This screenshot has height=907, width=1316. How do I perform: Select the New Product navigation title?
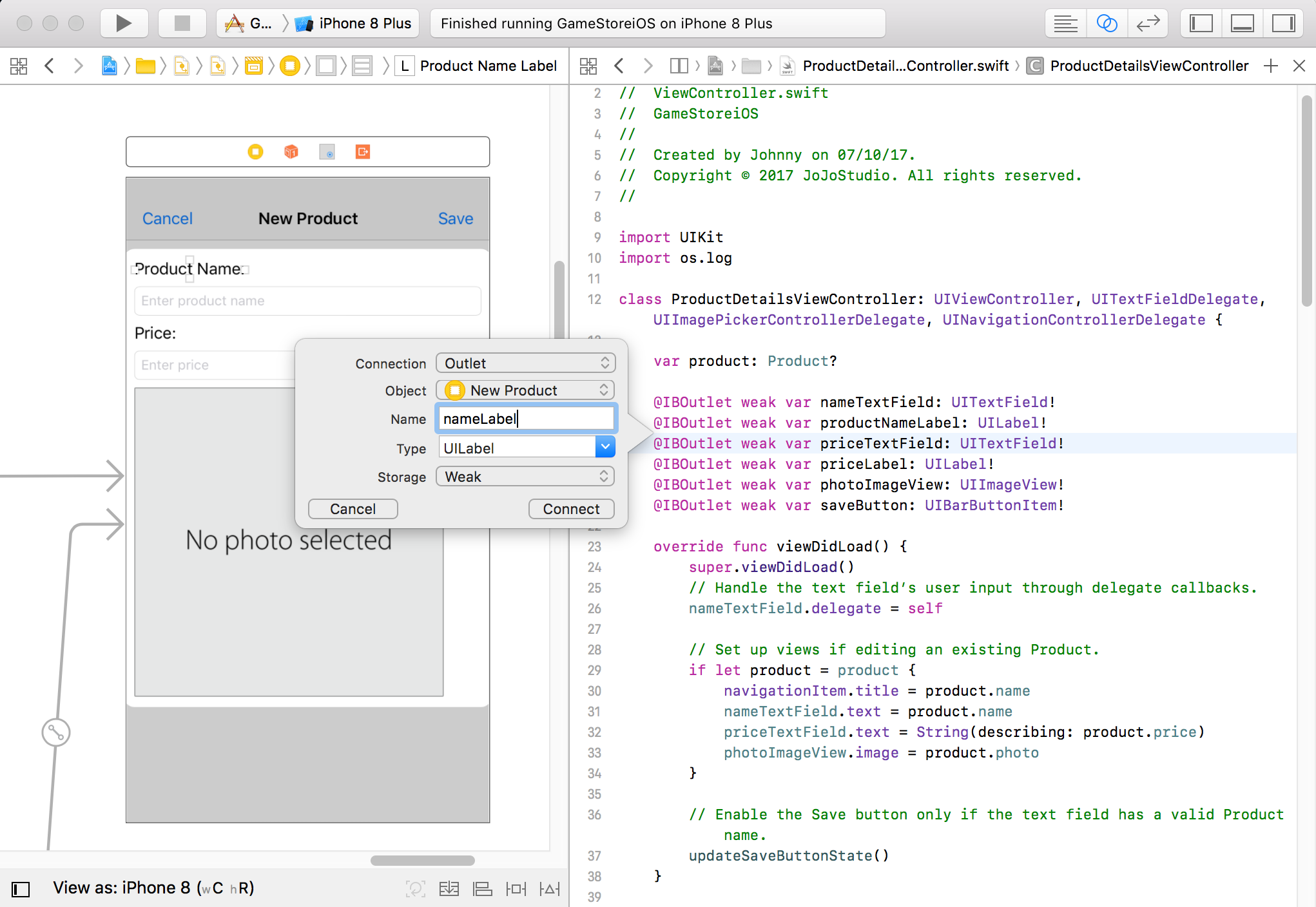pos(308,219)
